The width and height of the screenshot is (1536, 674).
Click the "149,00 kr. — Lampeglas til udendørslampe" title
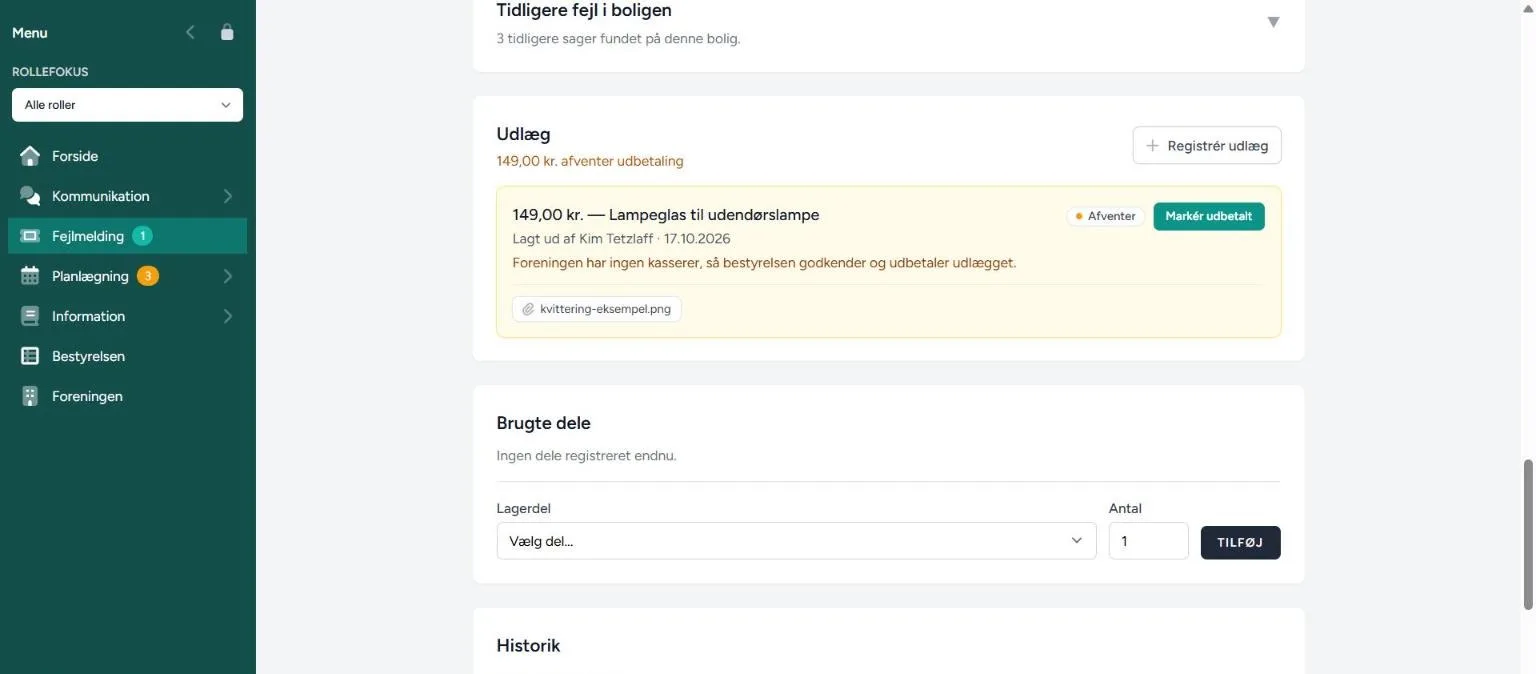pos(666,215)
